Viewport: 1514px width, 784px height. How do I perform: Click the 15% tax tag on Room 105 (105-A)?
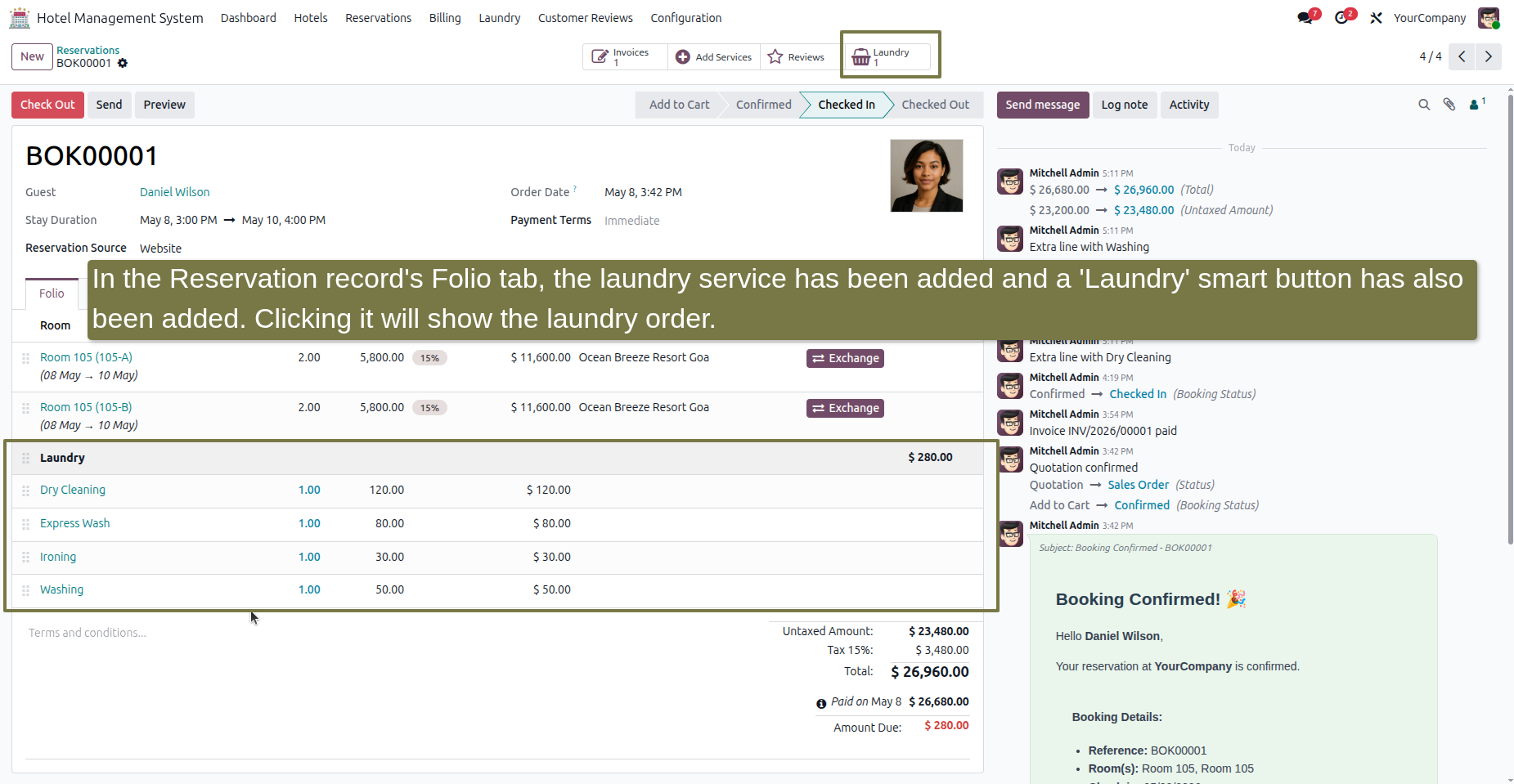click(x=429, y=358)
